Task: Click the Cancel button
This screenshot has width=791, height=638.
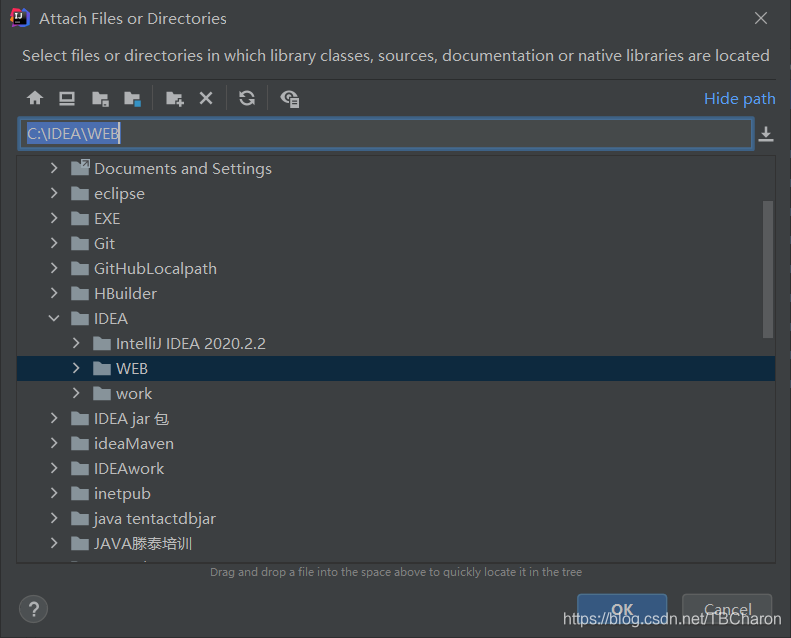Action: click(727, 609)
